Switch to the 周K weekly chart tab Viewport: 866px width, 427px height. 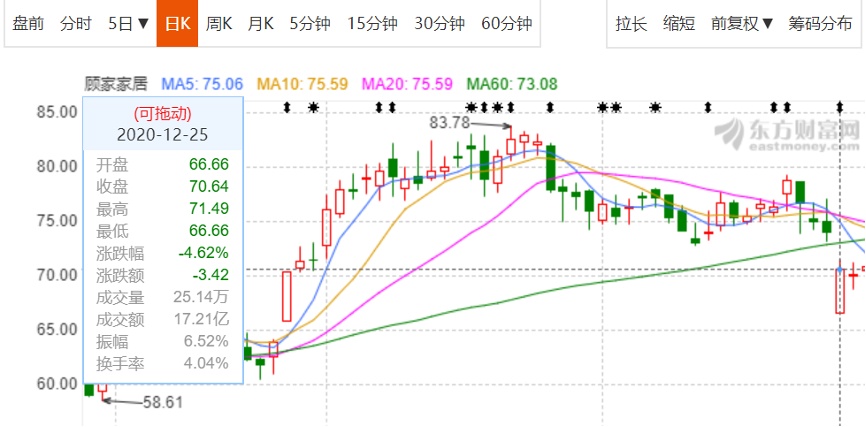219,23
